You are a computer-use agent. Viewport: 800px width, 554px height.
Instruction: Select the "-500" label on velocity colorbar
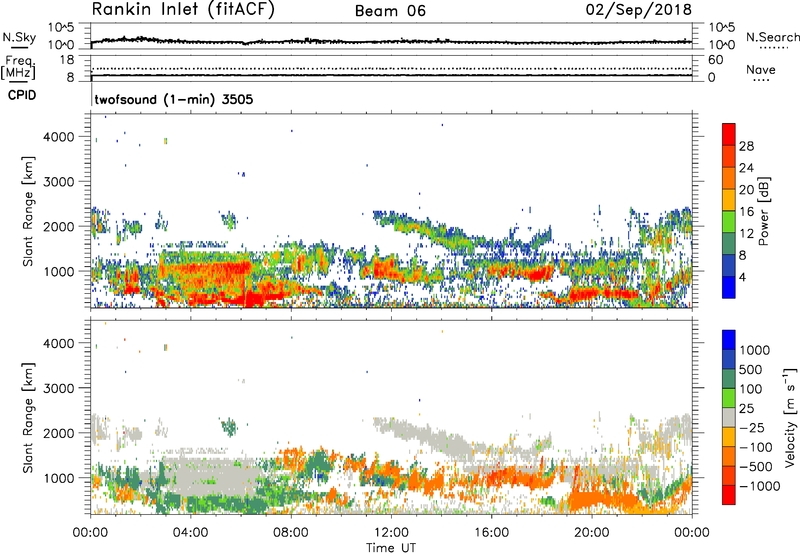click(x=759, y=467)
